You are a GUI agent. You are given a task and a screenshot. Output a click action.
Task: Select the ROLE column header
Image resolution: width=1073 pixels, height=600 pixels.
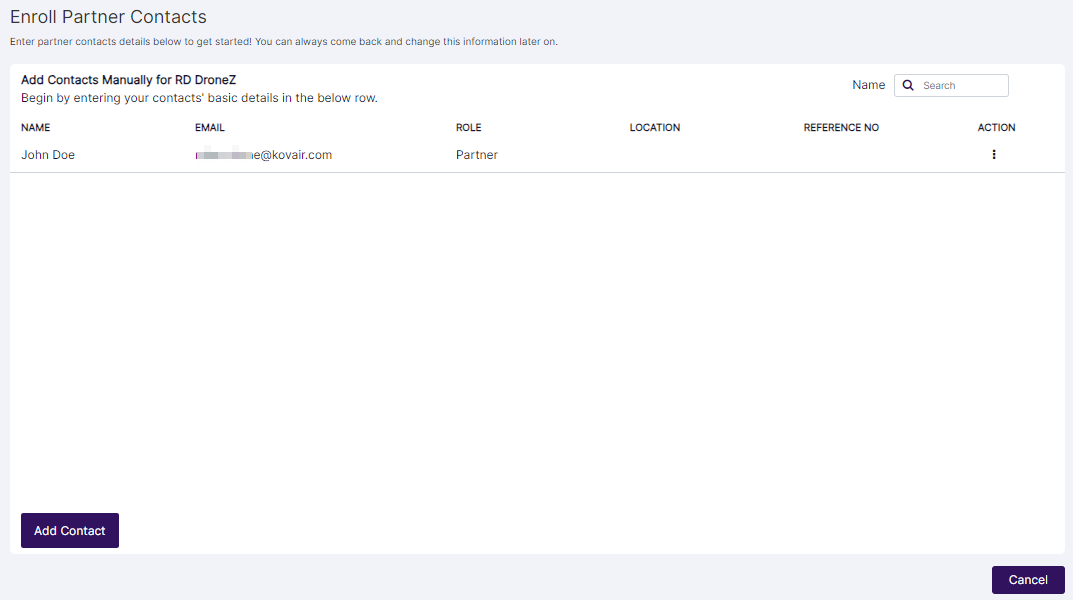tap(468, 127)
